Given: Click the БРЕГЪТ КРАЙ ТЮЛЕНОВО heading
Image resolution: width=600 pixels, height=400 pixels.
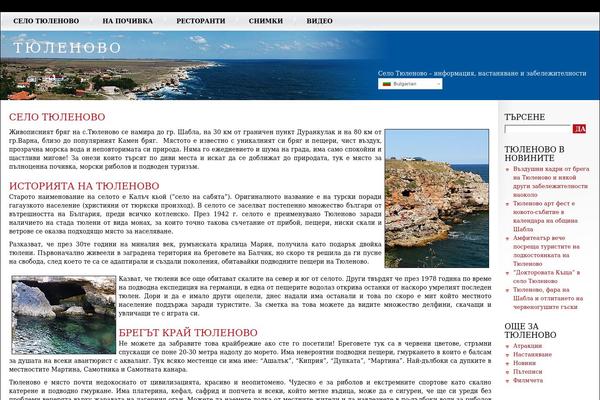Looking at the screenshot, I should pyautogui.click(x=188, y=333).
